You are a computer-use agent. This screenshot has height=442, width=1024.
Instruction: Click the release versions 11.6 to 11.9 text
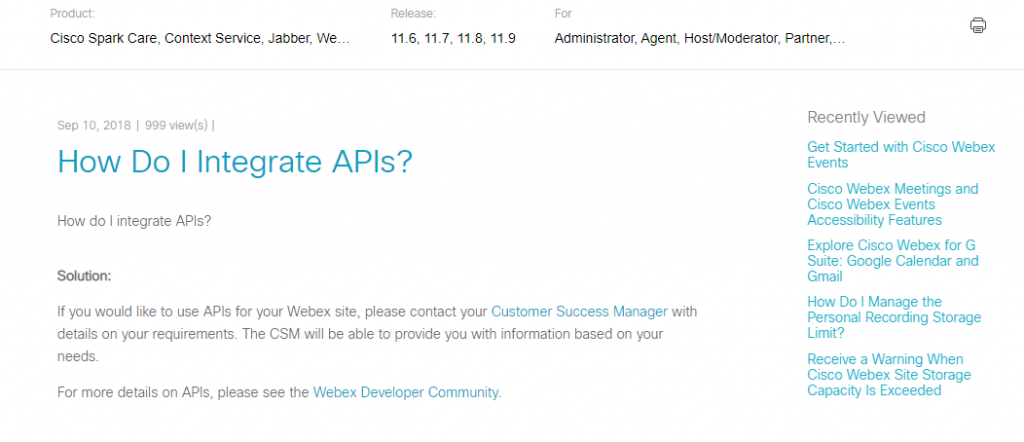(453, 39)
